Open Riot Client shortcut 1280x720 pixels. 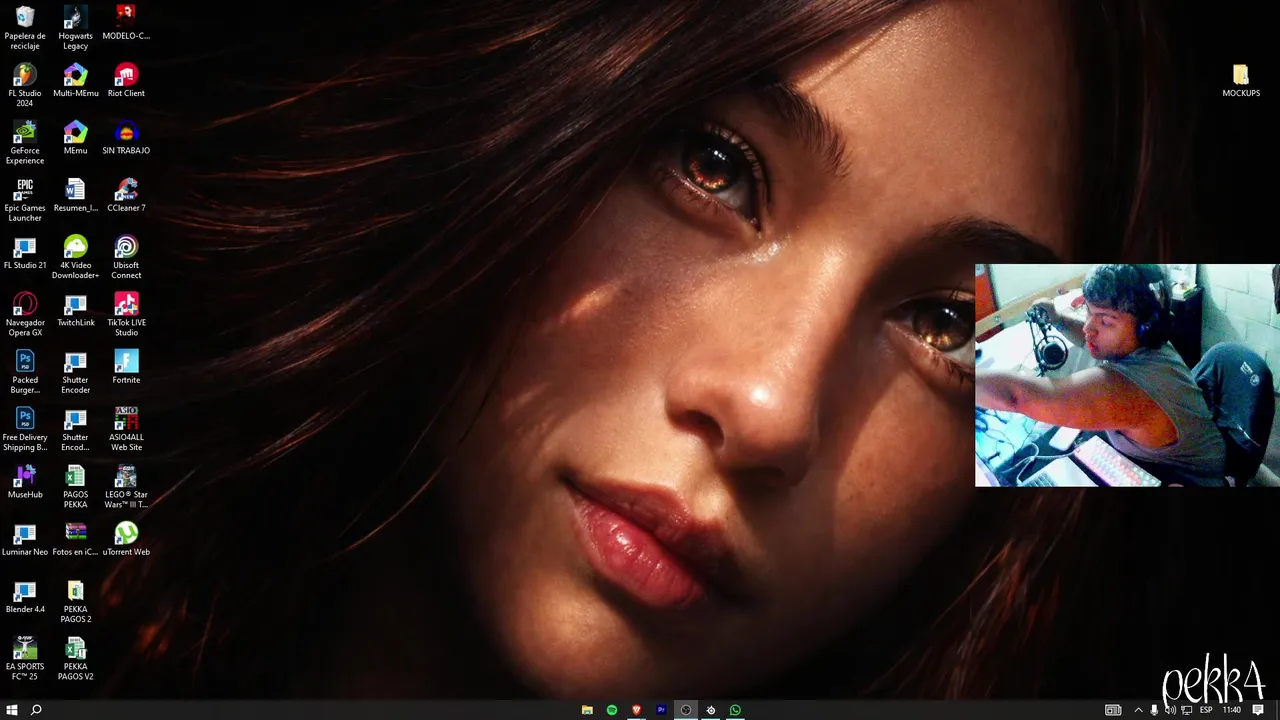(126, 80)
